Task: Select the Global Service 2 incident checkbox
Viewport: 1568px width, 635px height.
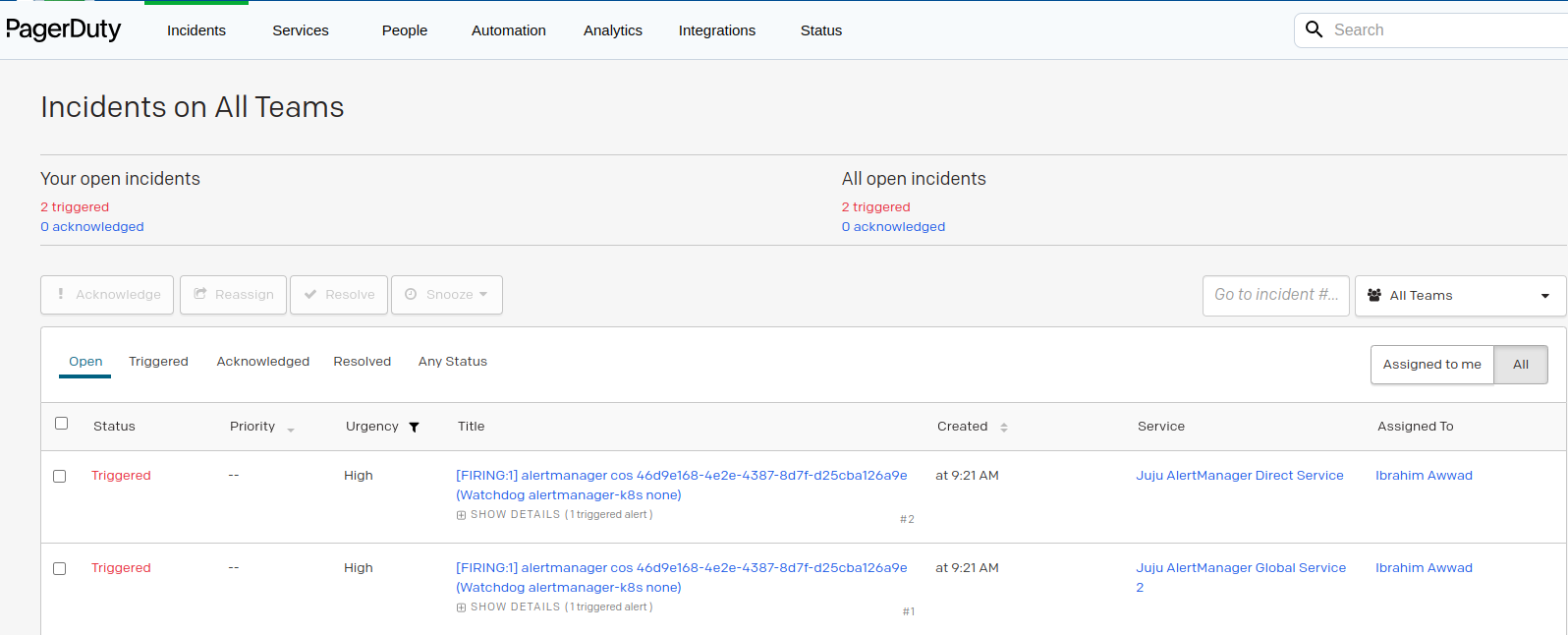Action: pyautogui.click(x=59, y=569)
